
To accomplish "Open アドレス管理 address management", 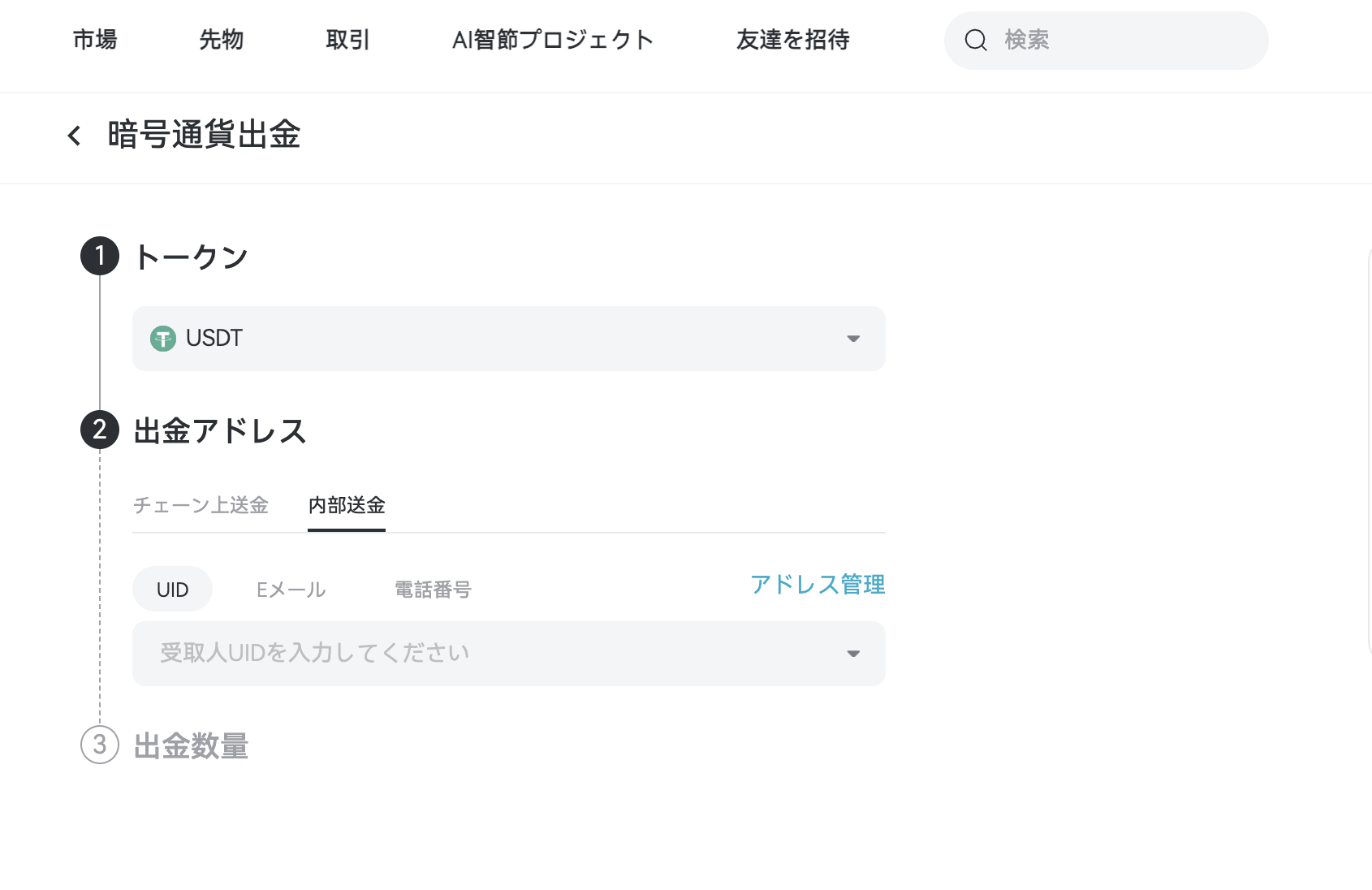I will click(818, 584).
